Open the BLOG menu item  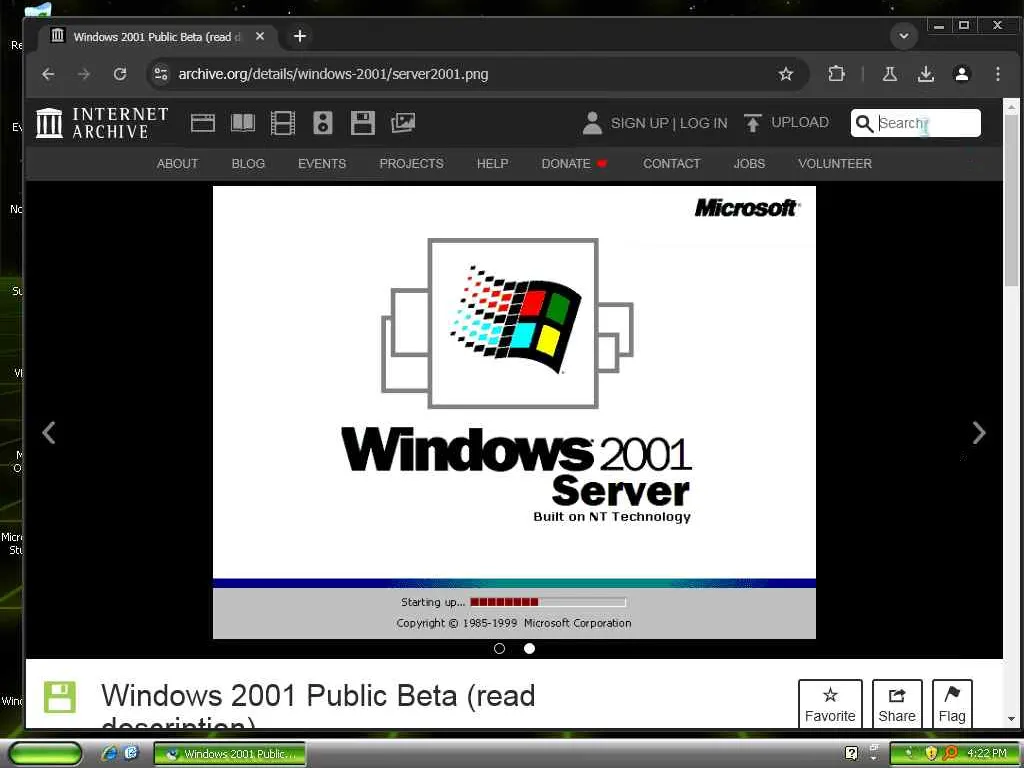tap(248, 164)
